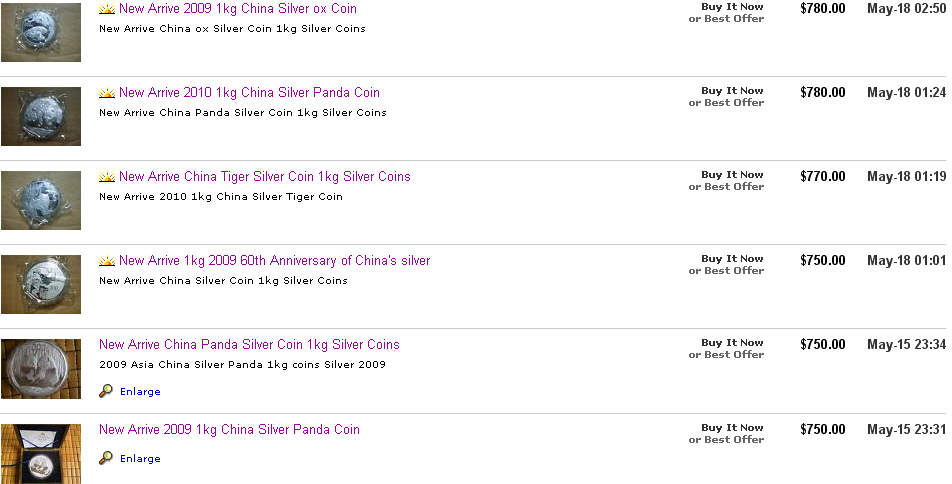Click the new-listing sunrise icon beside ox Coin
Image resolution: width=952 pixels, height=484 pixels.
pos(107,9)
